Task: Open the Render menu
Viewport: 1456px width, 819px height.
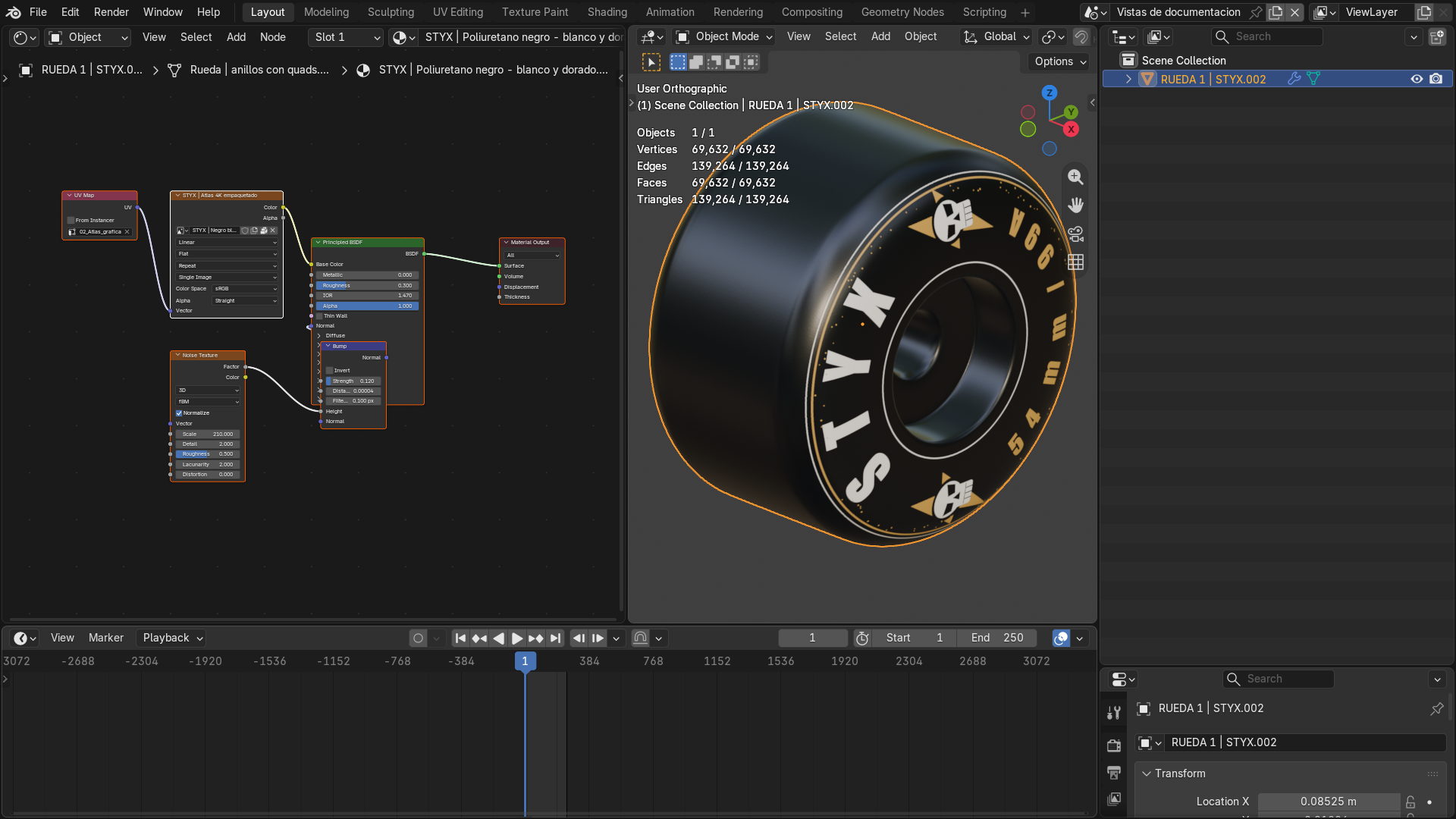Action: [111, 12]
